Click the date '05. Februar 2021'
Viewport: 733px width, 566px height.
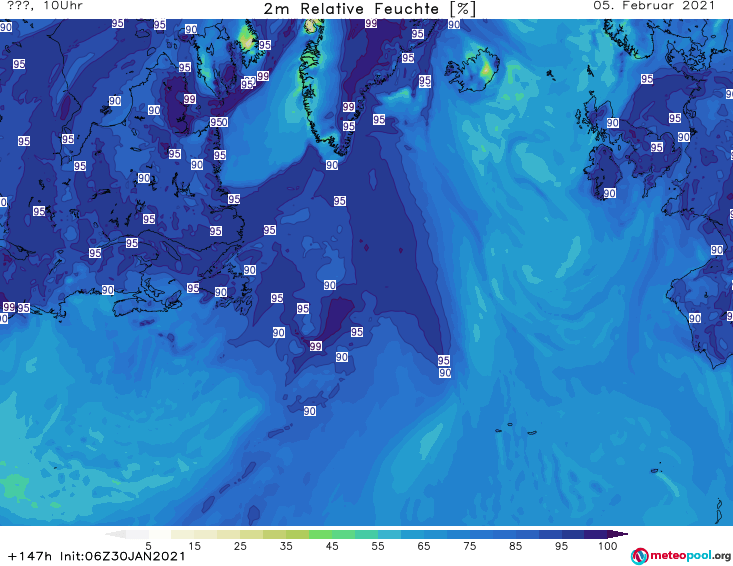[x=654, y=6]
